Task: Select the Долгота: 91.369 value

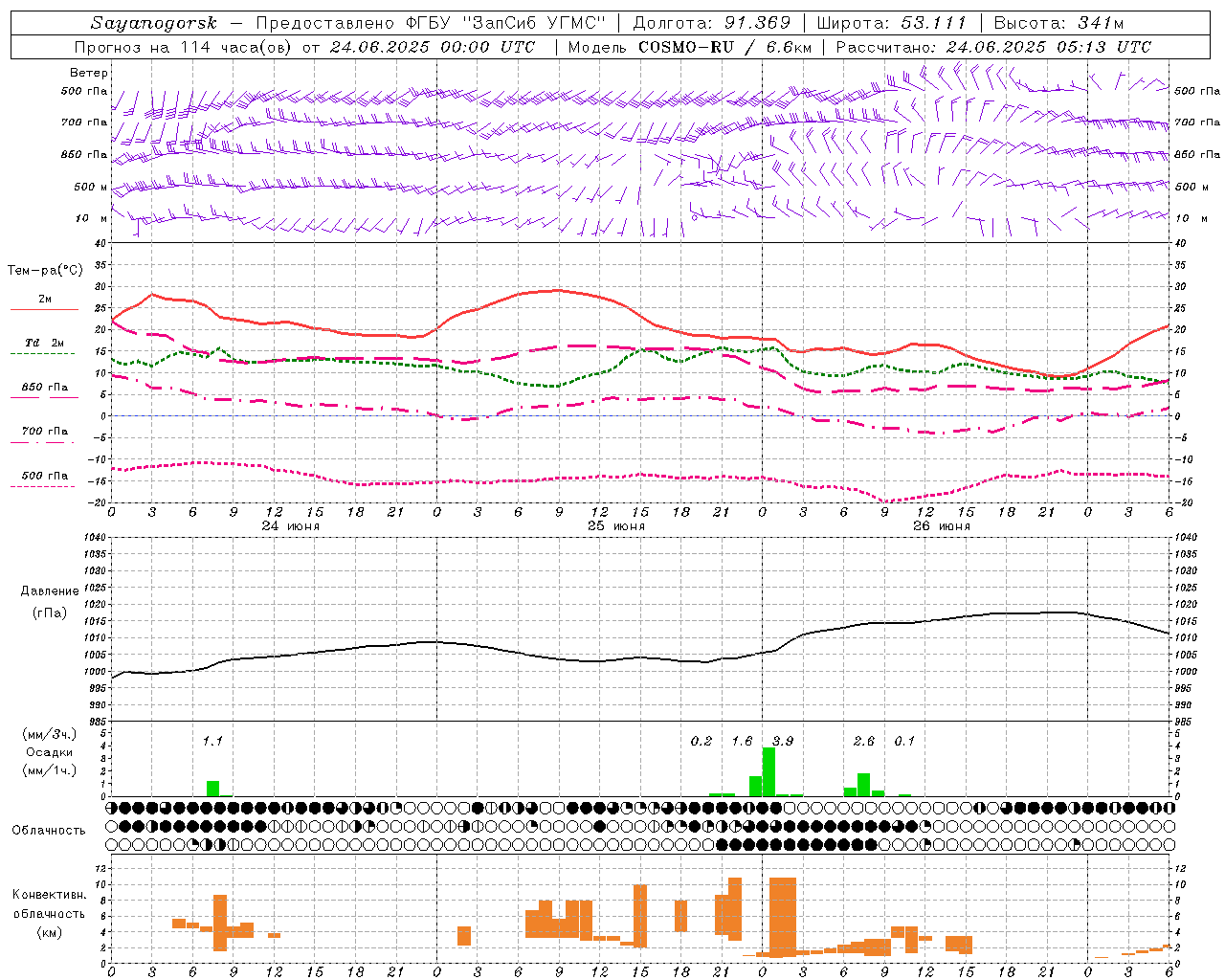Action: click(712, 23)
